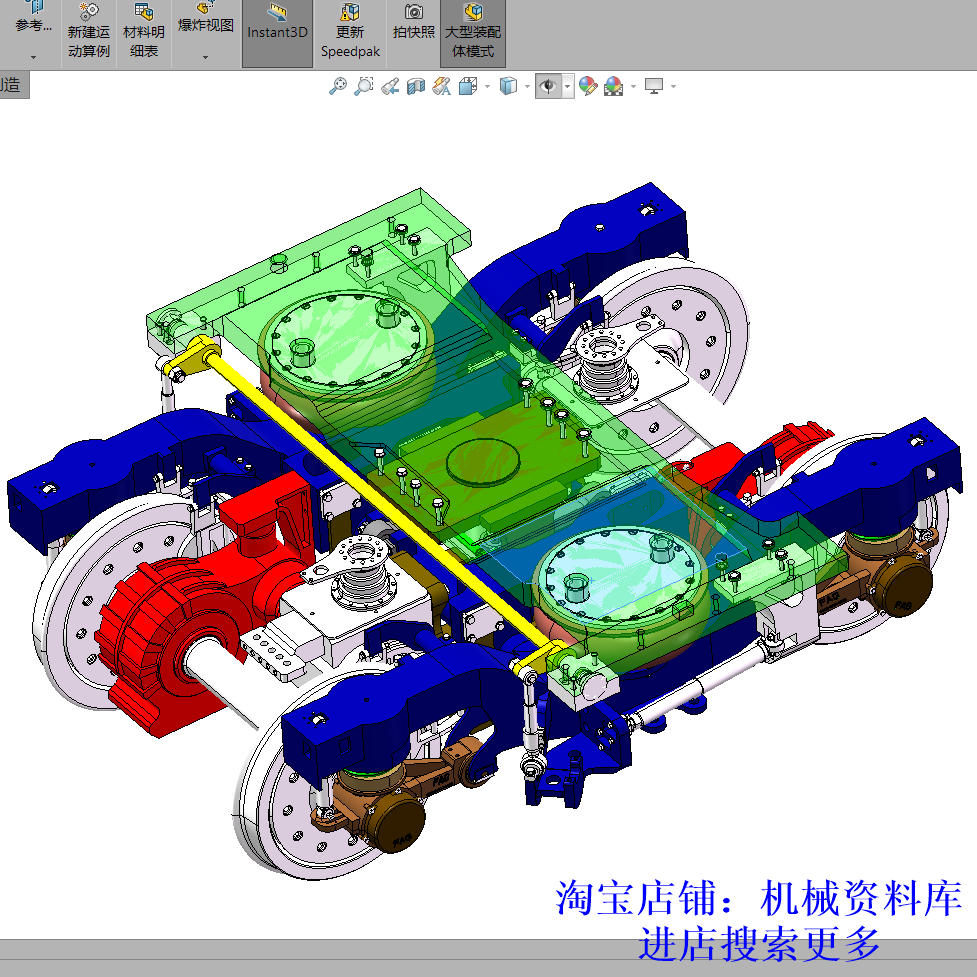
Task: Disable 大型装配体模式 large assembly mode
Action: click(x=474, y=30)
